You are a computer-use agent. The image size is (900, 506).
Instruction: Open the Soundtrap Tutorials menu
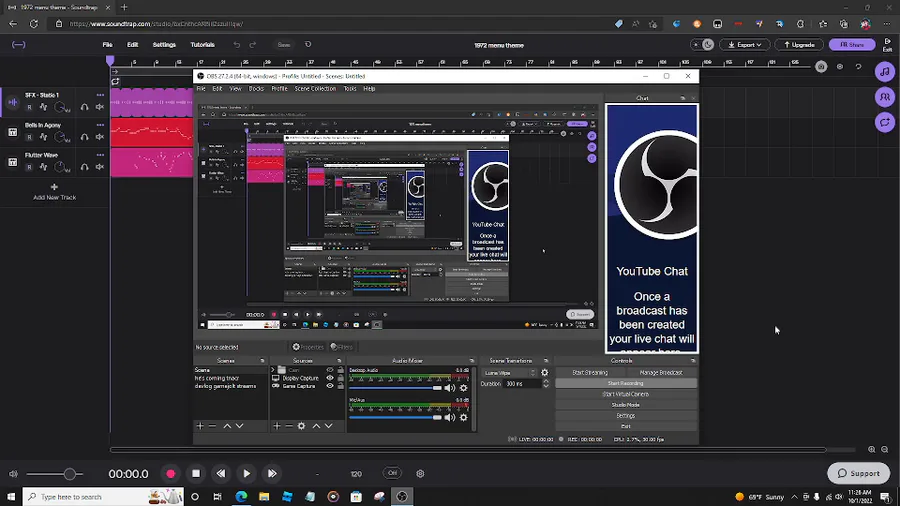(203, 45)
